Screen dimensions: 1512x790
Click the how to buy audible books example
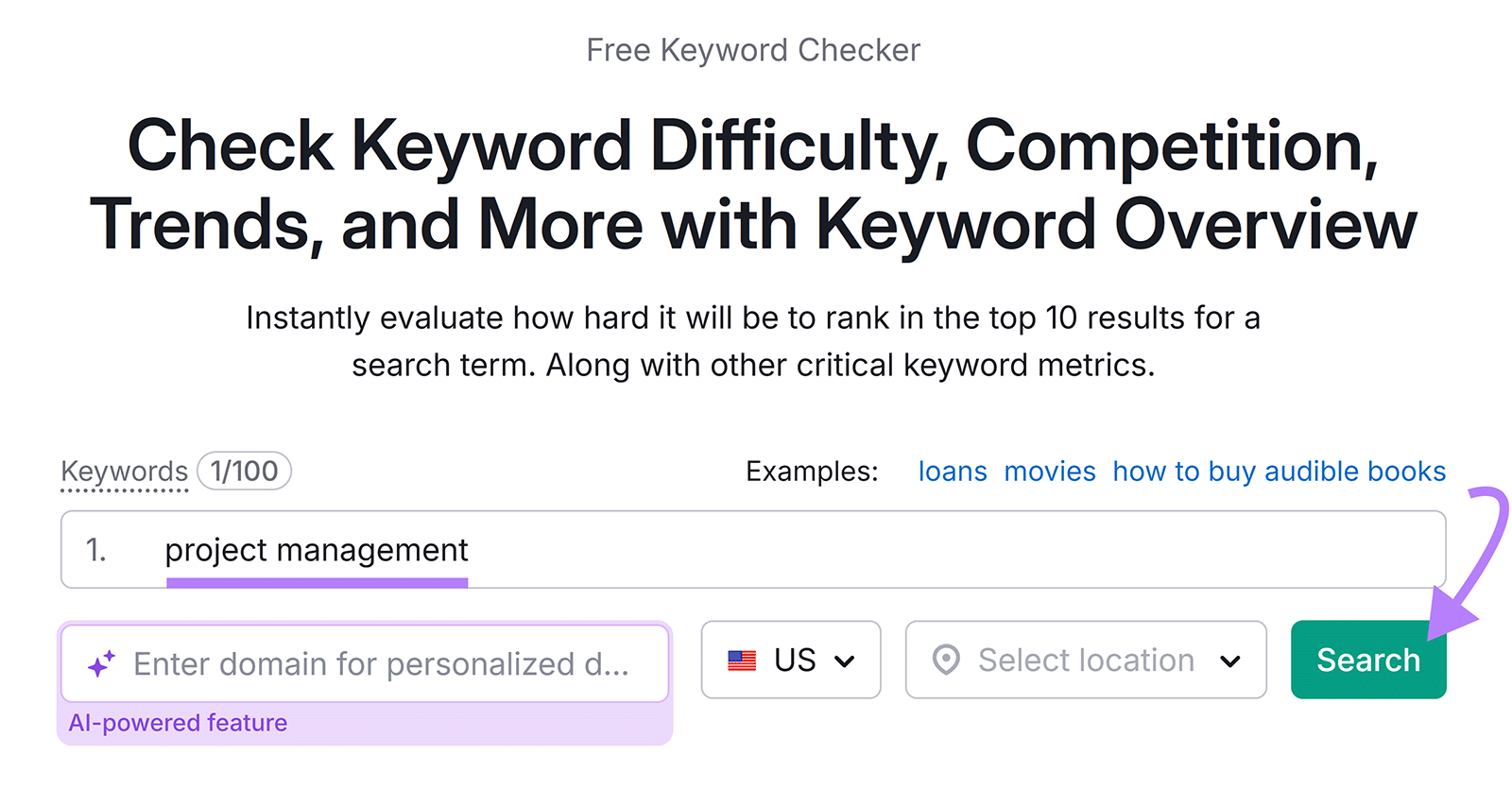(x=1278, y=471)
